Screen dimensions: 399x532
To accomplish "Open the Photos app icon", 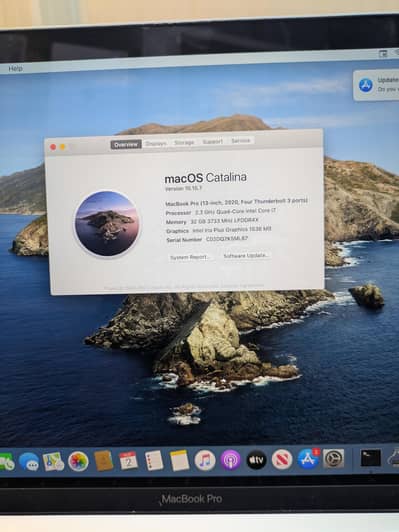I will (x=78, y=461).
